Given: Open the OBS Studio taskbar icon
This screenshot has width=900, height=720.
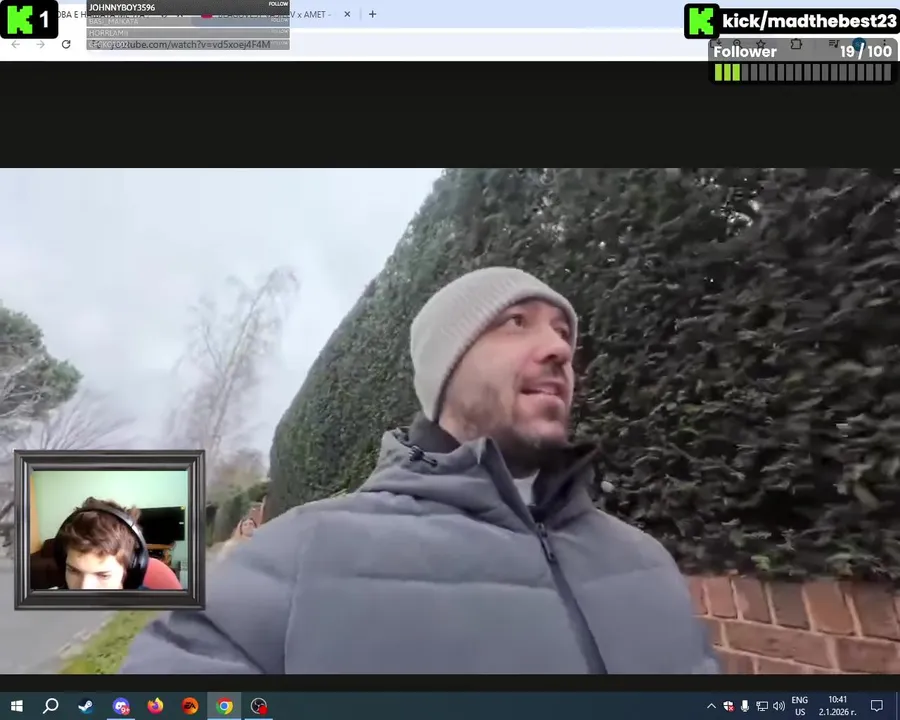Looking at the screenshot, I should pos(259,706).
